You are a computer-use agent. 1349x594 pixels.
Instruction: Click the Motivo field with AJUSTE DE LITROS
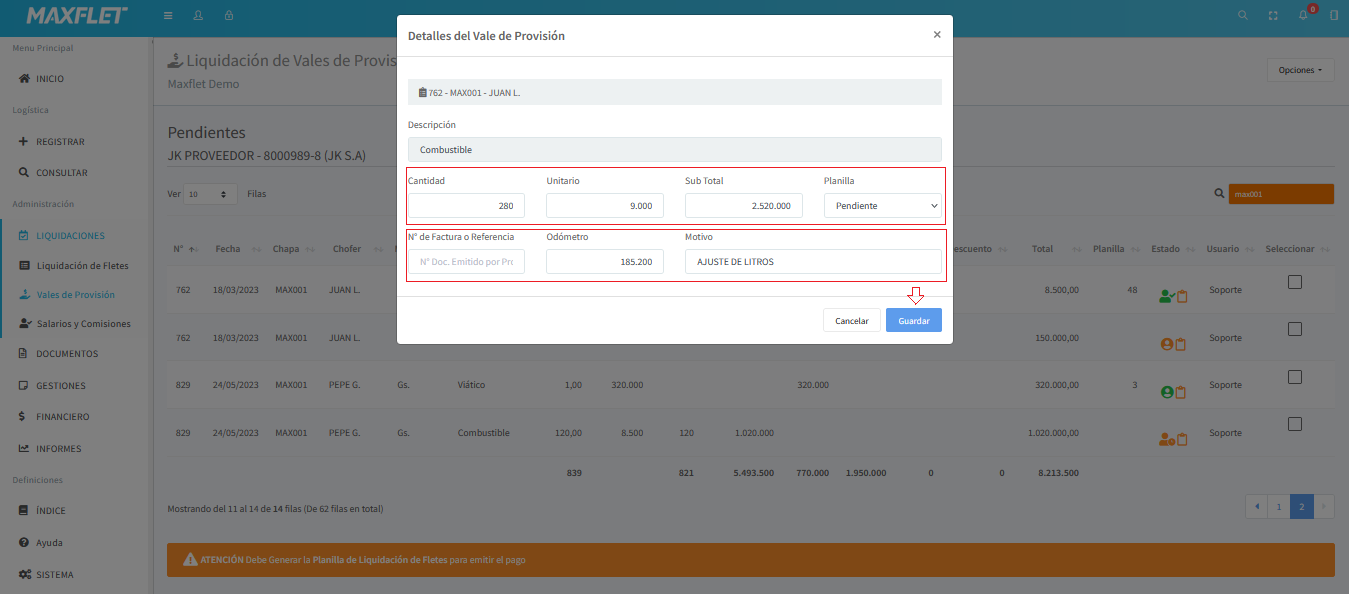813,262
